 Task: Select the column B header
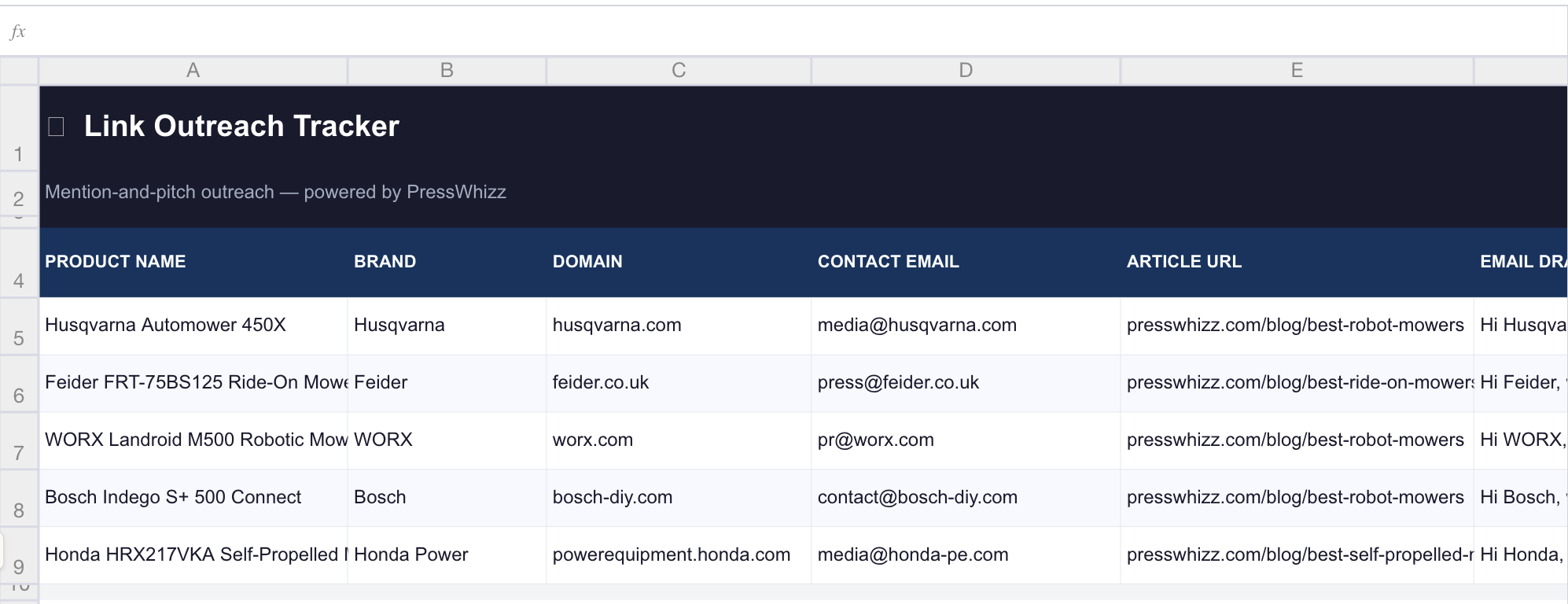pos(447,71)
